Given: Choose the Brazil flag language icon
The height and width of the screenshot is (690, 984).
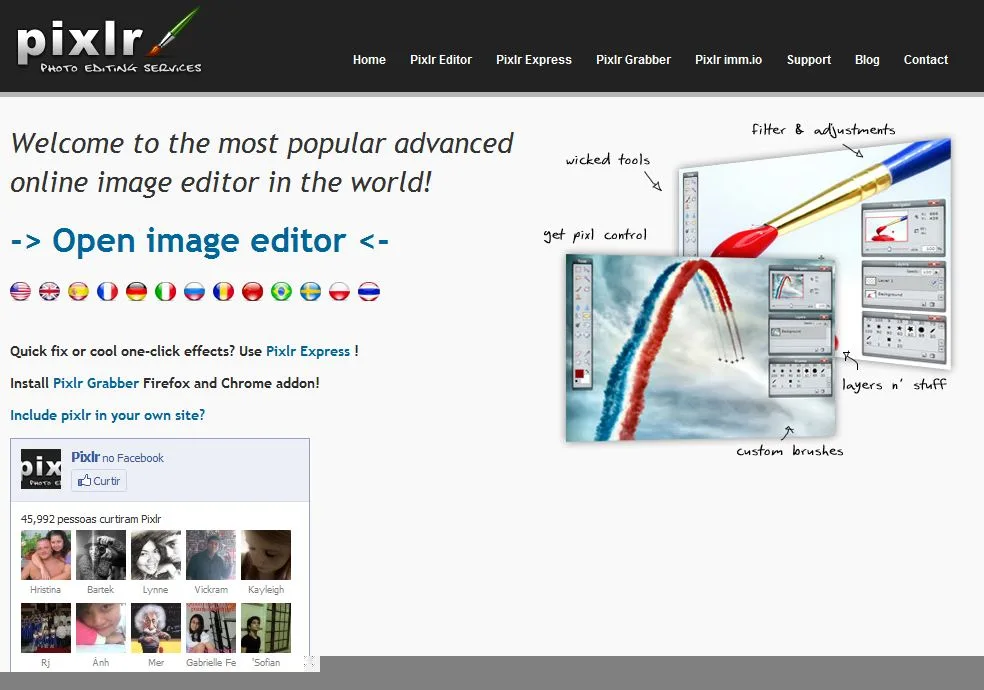Looking at the screenshot, I should 281,292.
